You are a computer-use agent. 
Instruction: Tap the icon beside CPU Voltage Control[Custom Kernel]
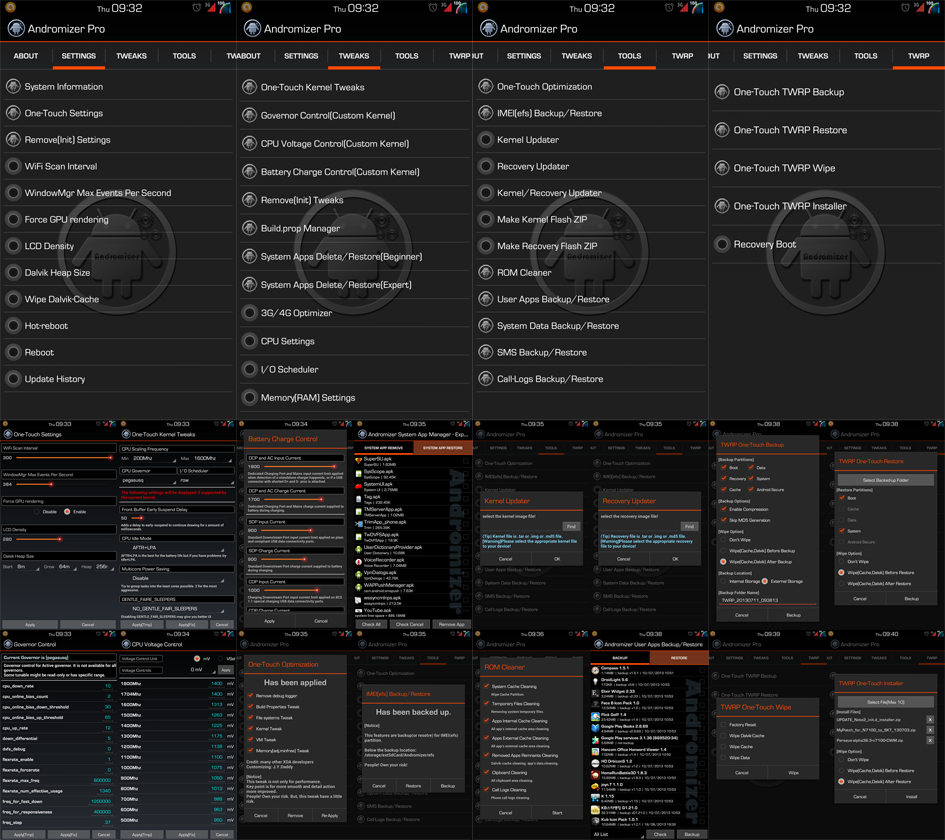point(250,143)
